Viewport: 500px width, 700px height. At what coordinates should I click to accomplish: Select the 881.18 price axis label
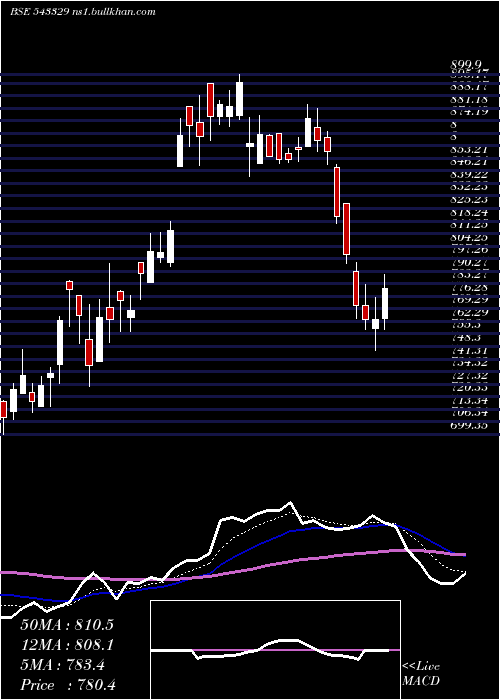469,99
